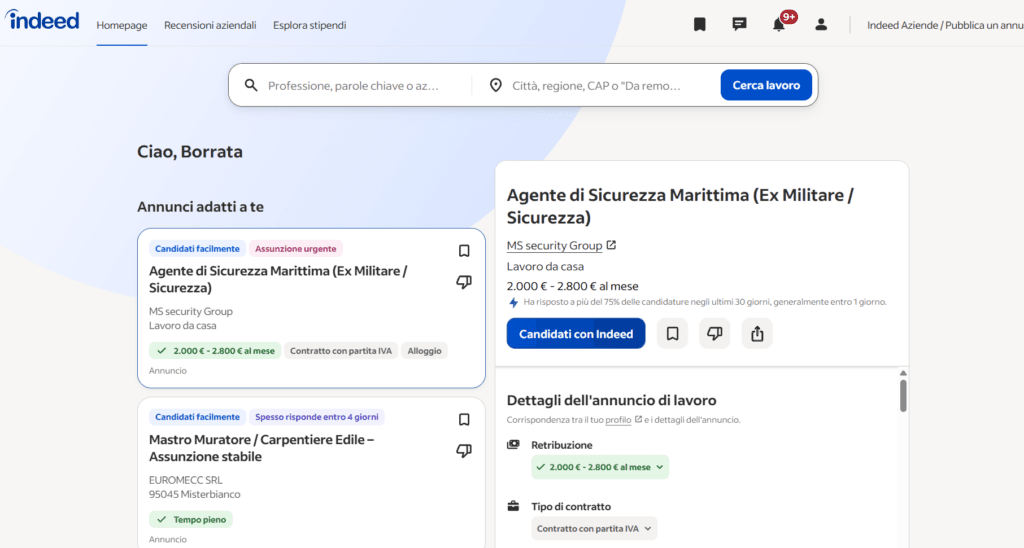Click the Annunci adatti a te heading
Screen dimensions: 1024x548
(x=200, y=207)
